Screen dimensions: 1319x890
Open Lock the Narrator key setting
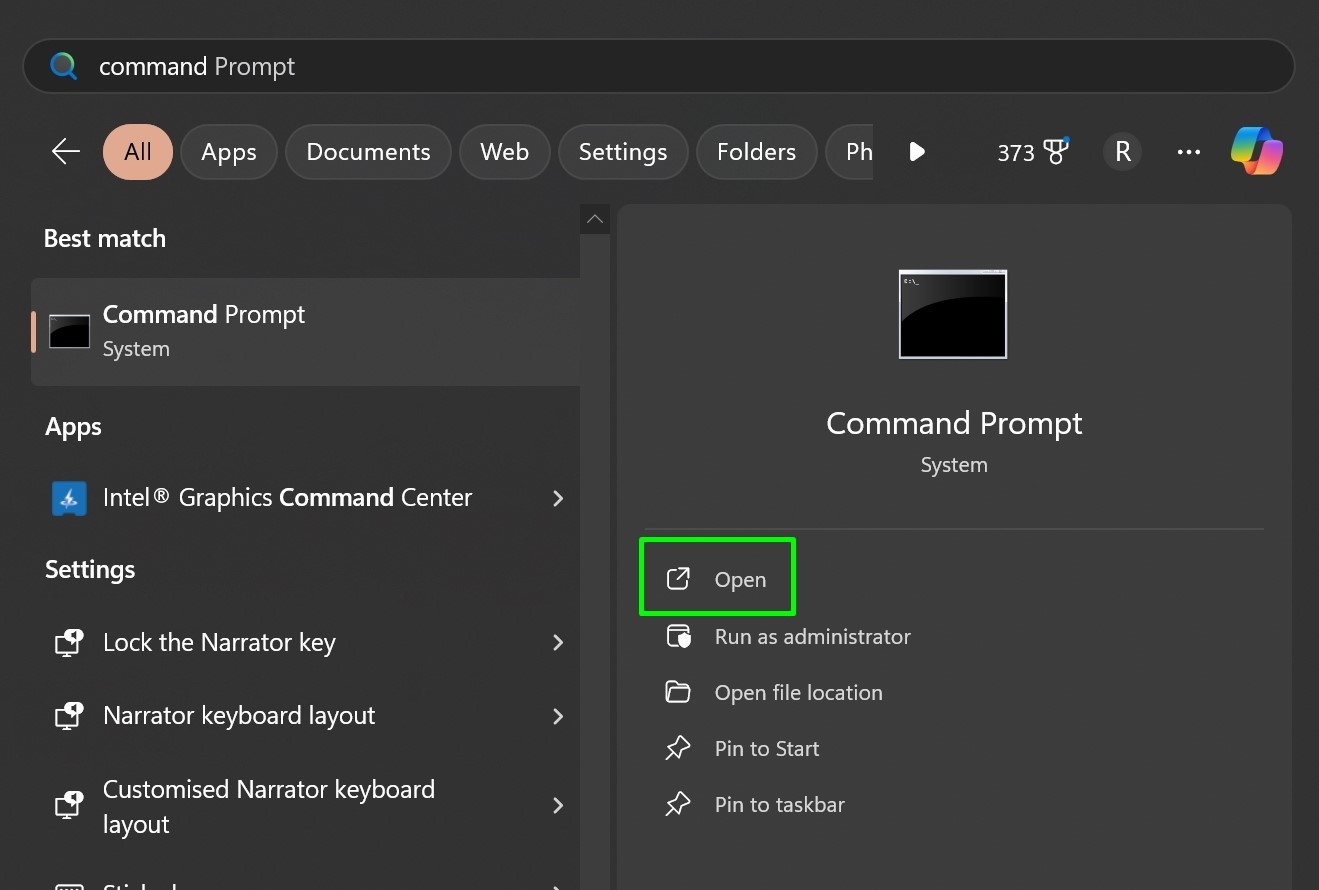(306, 642)
